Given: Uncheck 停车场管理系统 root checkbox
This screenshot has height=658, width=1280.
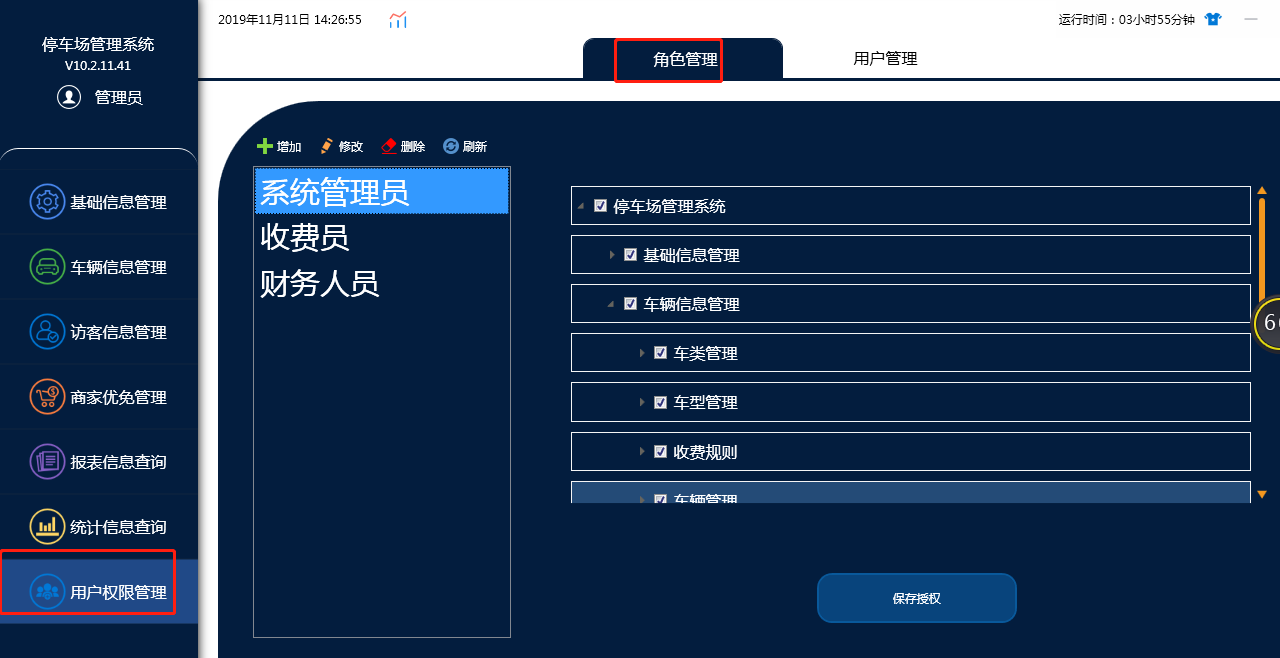Looking at the screenshot, I should click(x=600, y=205).
